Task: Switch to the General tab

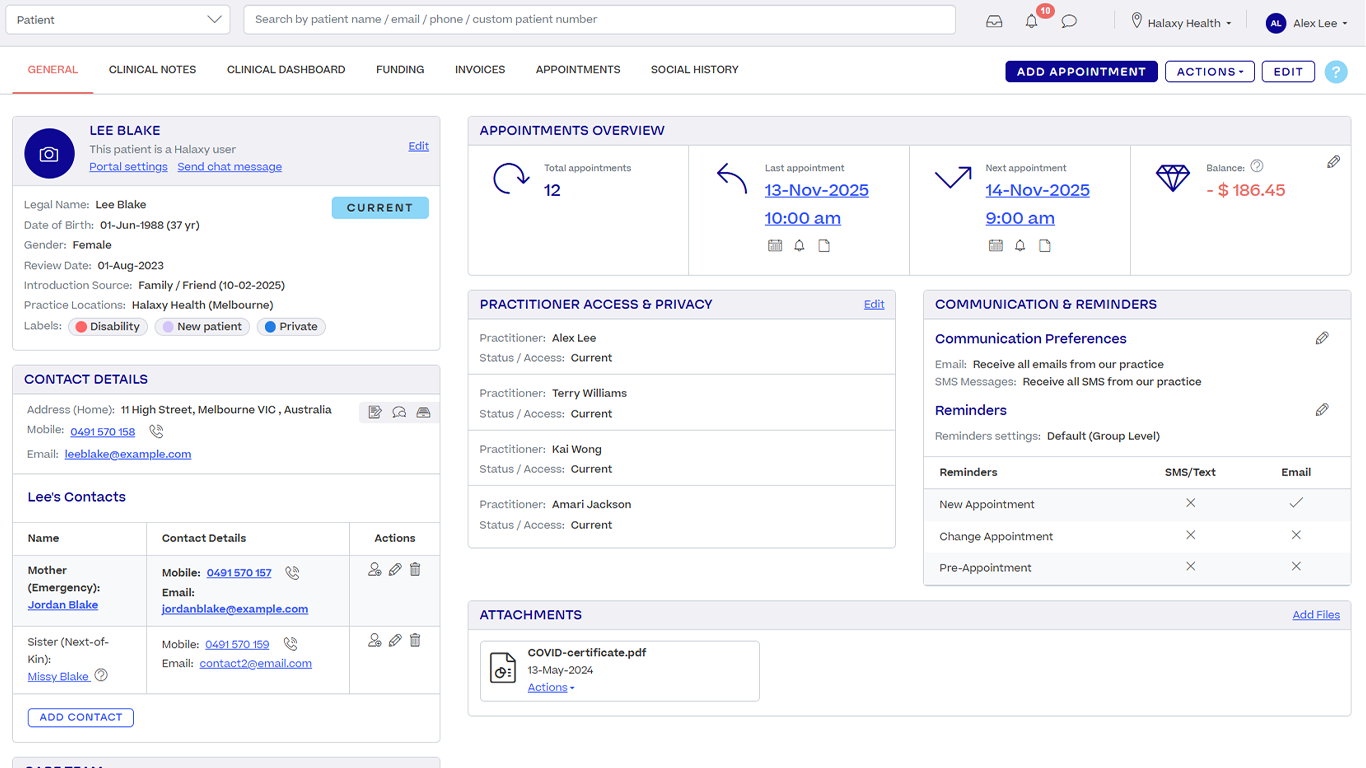Action: 53,70
